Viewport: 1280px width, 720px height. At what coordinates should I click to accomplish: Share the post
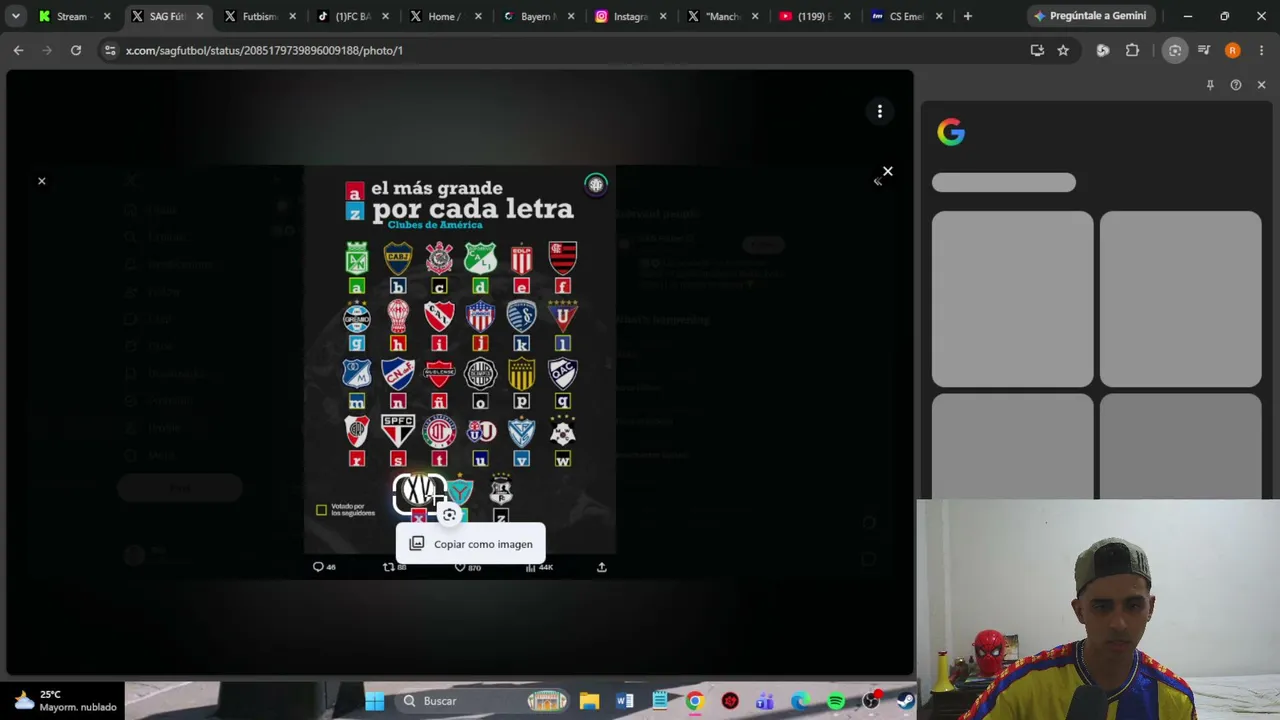[602, 567]
